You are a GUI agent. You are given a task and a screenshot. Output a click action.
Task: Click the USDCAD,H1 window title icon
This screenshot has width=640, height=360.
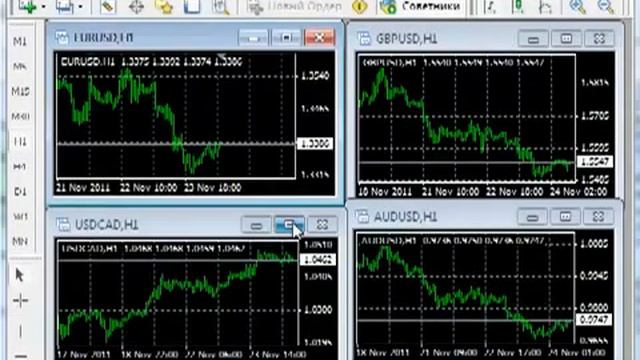click(63, 224)
